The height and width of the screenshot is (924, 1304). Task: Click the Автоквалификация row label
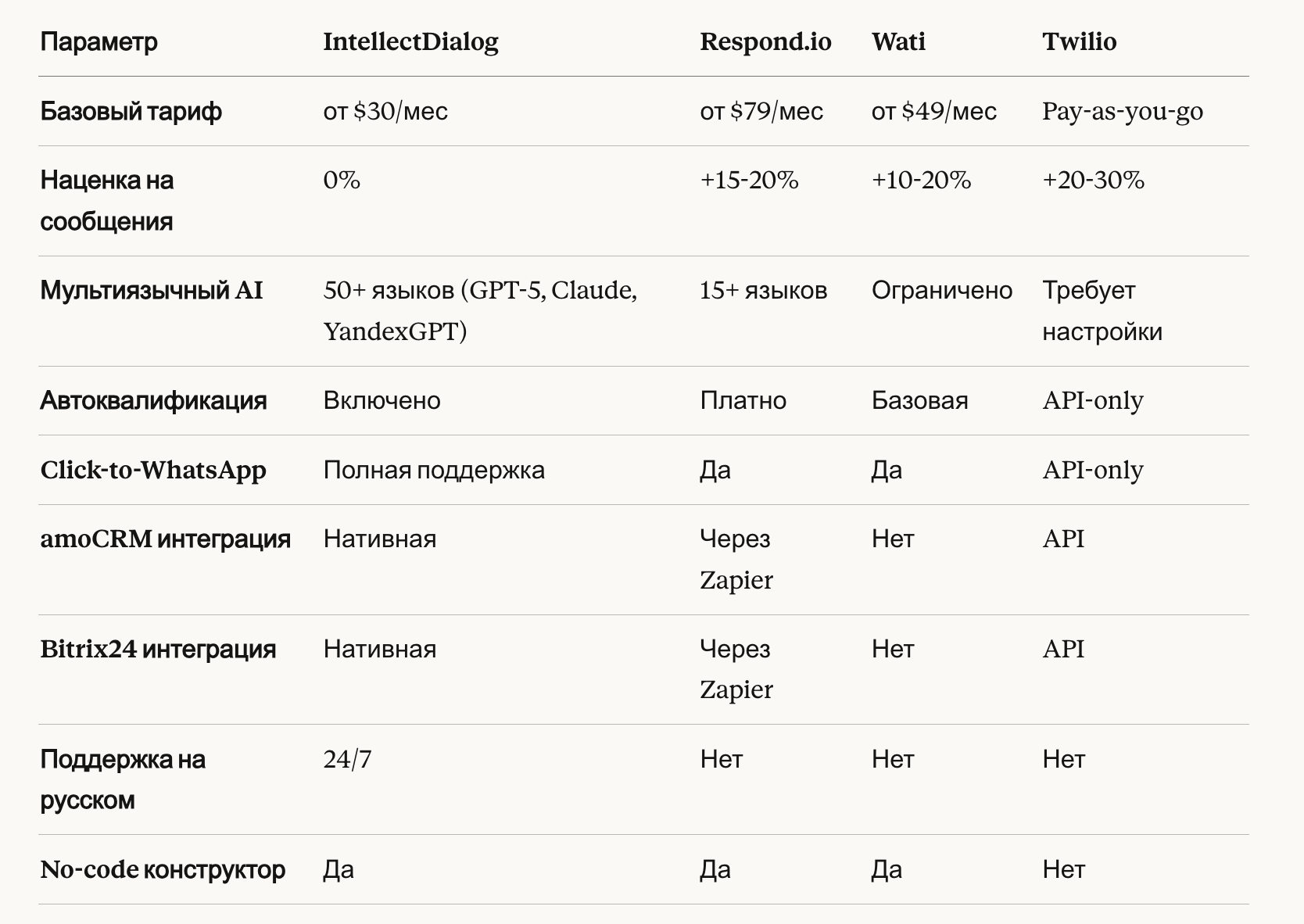[153, 401]
